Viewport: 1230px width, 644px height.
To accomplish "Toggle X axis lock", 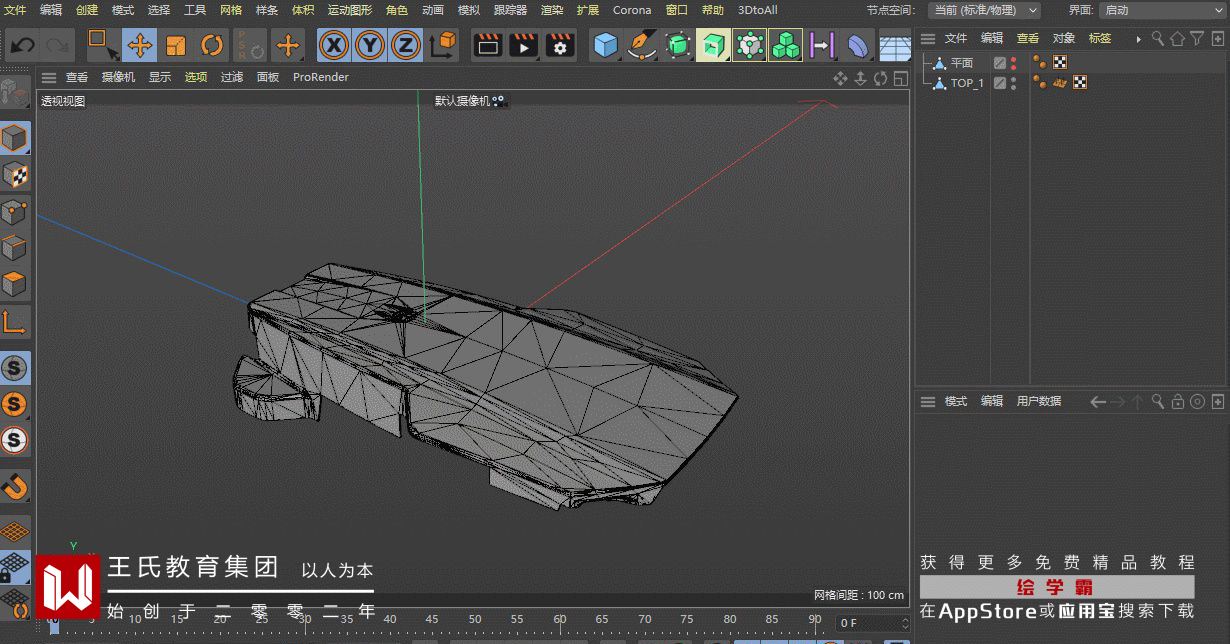I will pyautogui.click(x=334, y=45).
